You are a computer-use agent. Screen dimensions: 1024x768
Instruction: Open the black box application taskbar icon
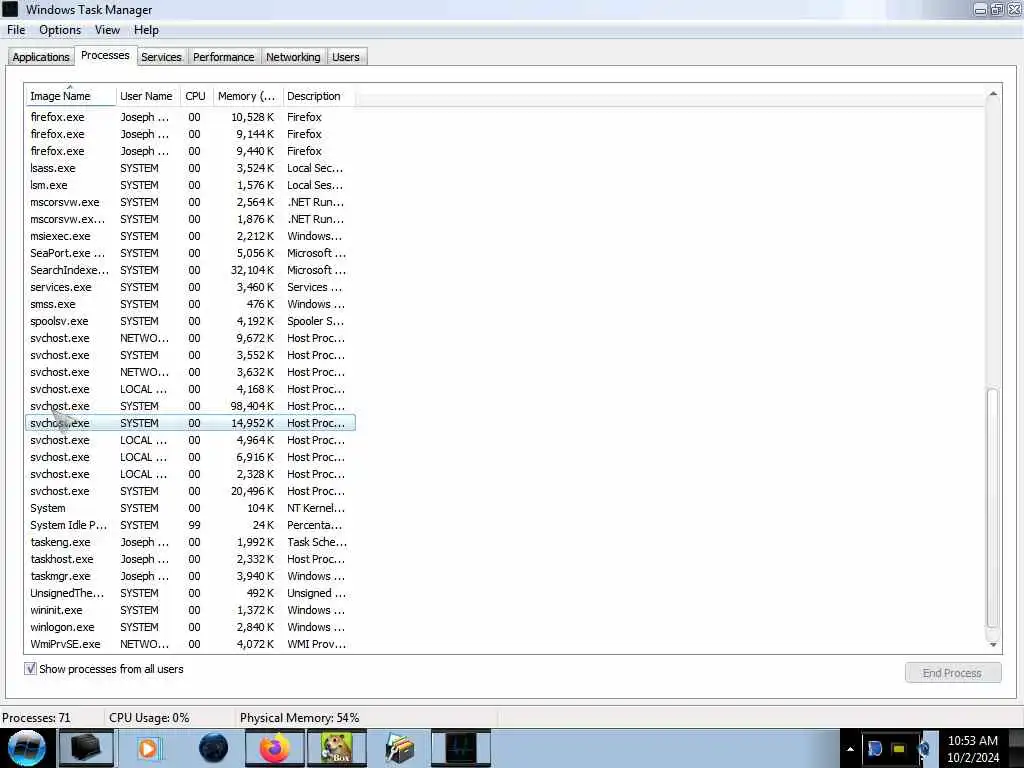(x=86, y=748)
